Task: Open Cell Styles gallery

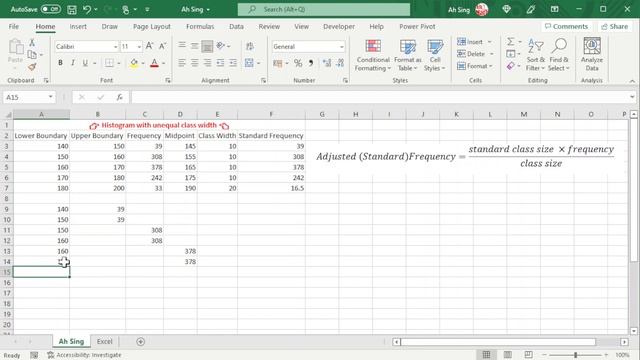Action: (x=435, y=55)
